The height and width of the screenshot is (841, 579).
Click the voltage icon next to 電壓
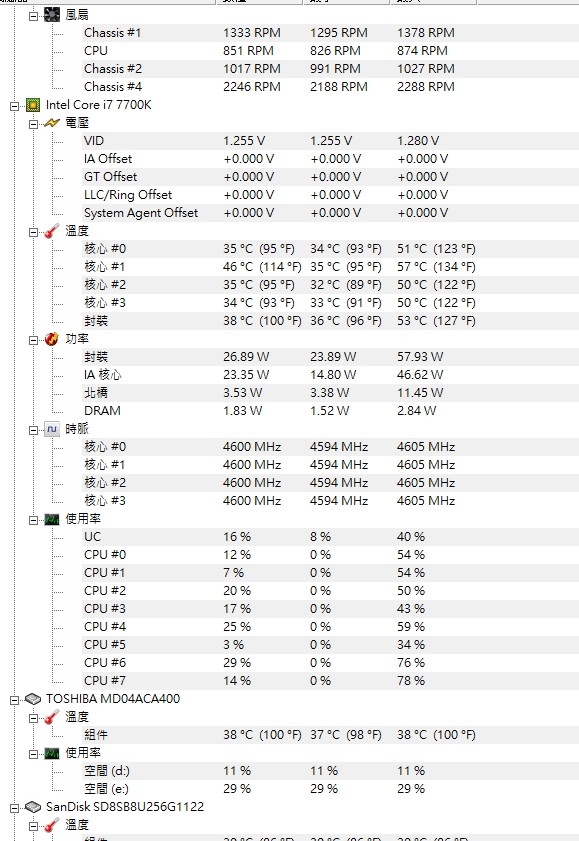coord(51,123)
